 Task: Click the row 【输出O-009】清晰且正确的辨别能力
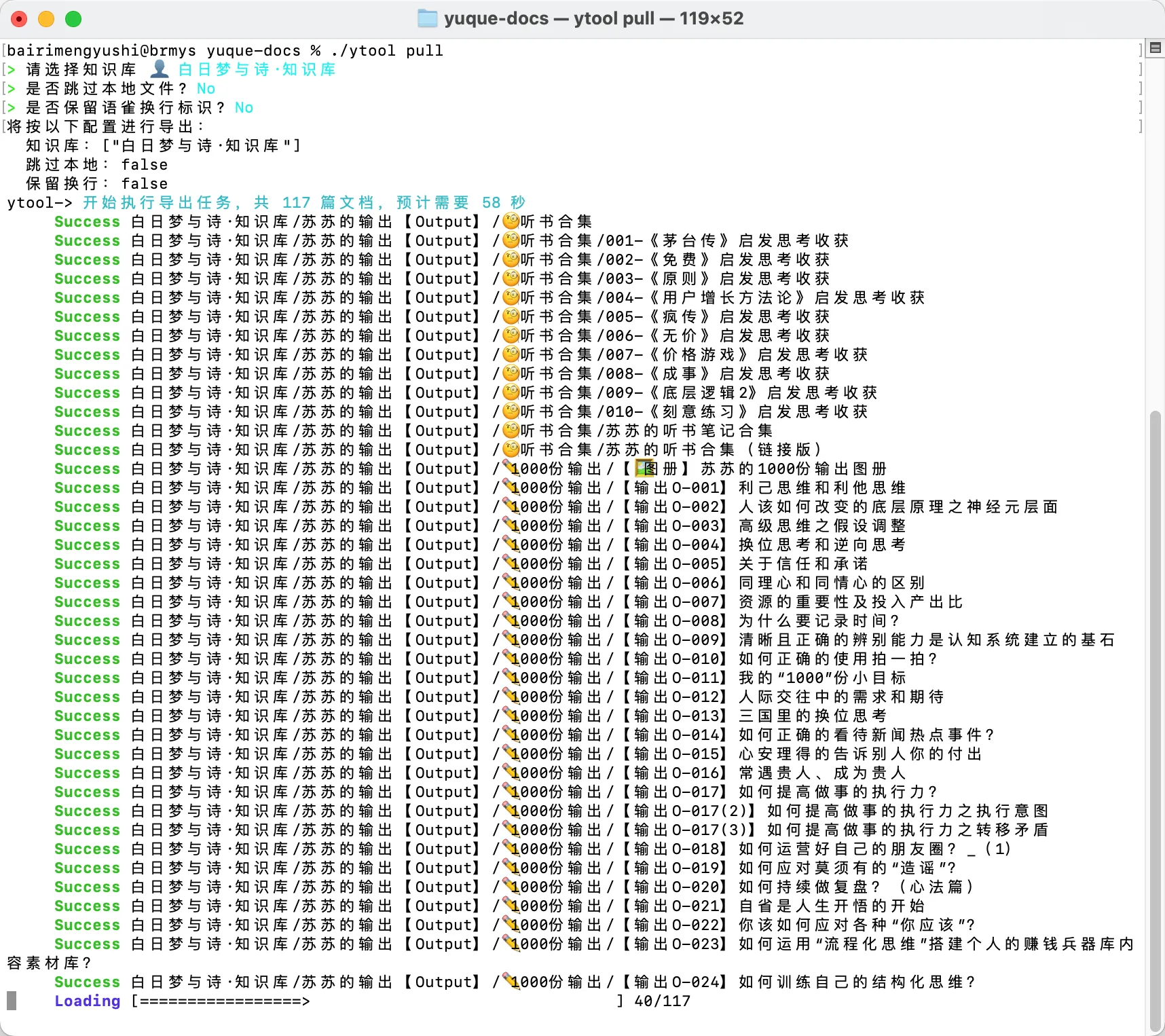585,640
